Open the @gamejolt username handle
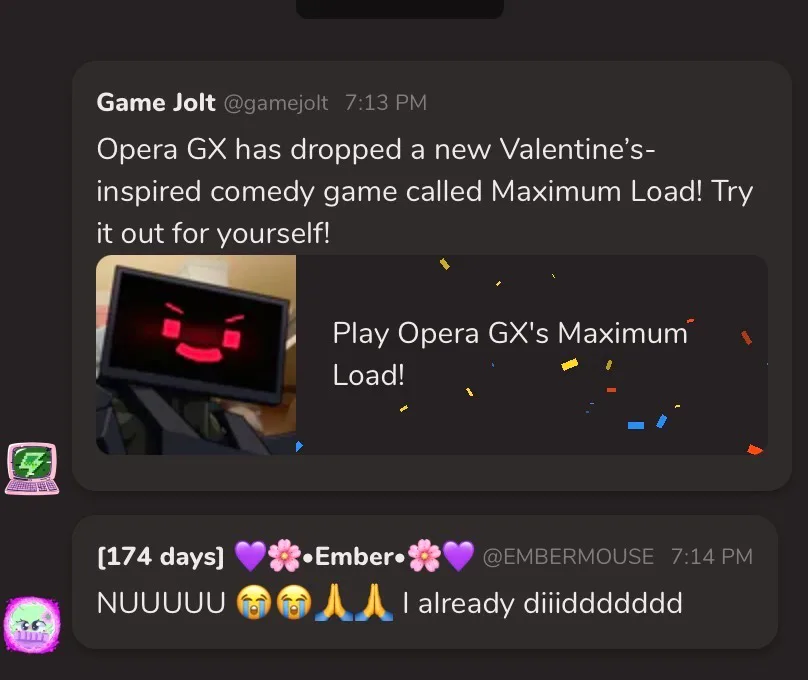The width and height of the screenshot is (808, 680). [x=276, y=103]
